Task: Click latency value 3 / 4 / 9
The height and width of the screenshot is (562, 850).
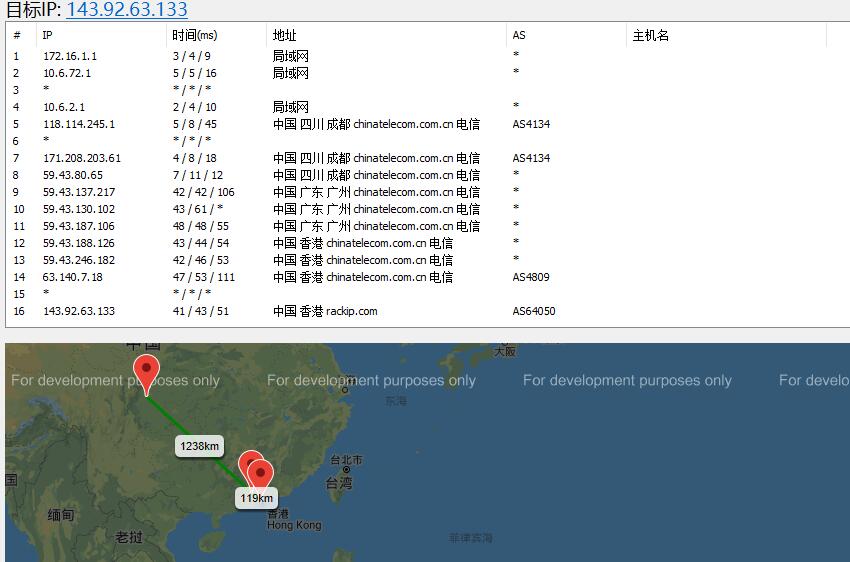Action: click(x=192, y=56)
